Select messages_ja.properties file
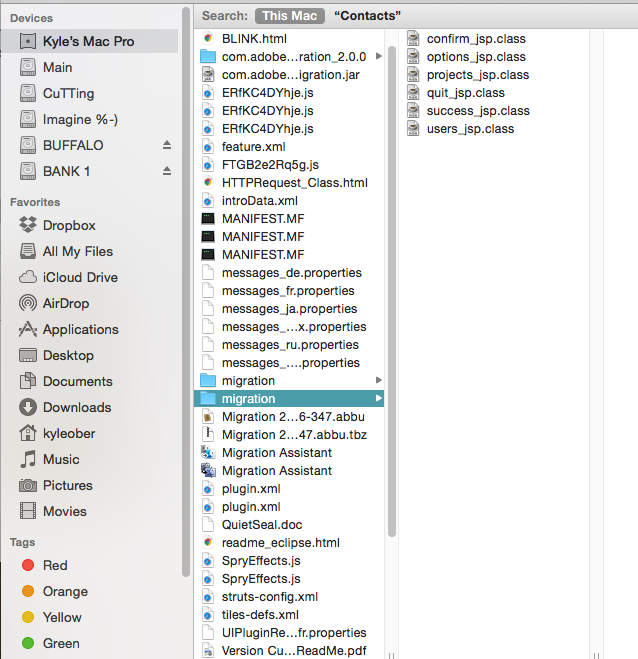Image resolution: width=638 pixels, height=659 pixels. coord(289,309)
